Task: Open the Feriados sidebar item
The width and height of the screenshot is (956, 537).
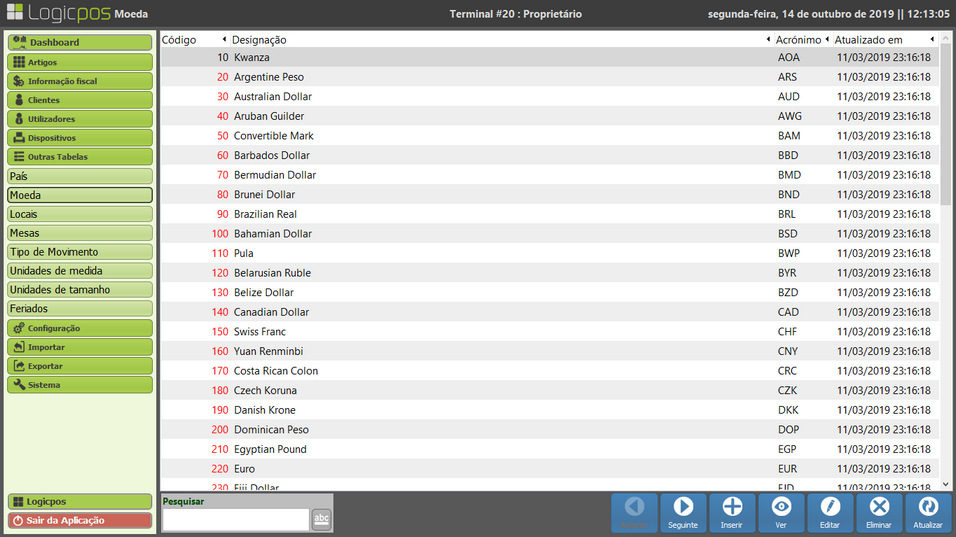Action: point(80,309)
